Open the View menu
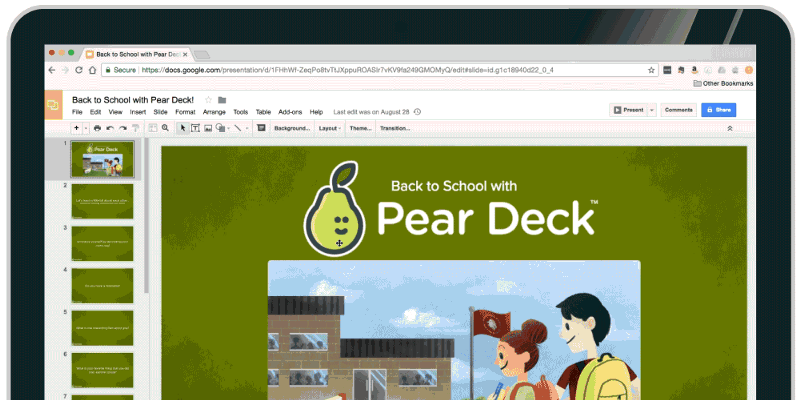800x400 pixels. (115, 112)
